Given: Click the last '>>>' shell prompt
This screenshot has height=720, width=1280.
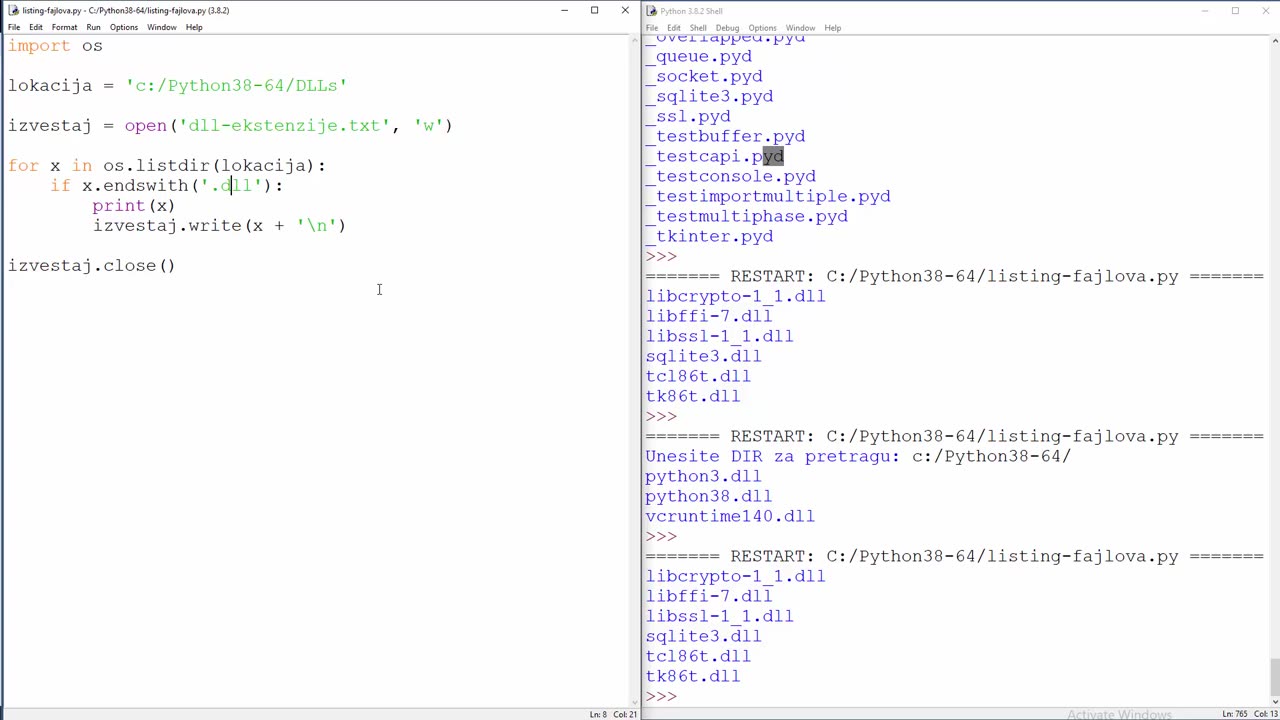Looking at the screenshot, I should pos(661,697).
